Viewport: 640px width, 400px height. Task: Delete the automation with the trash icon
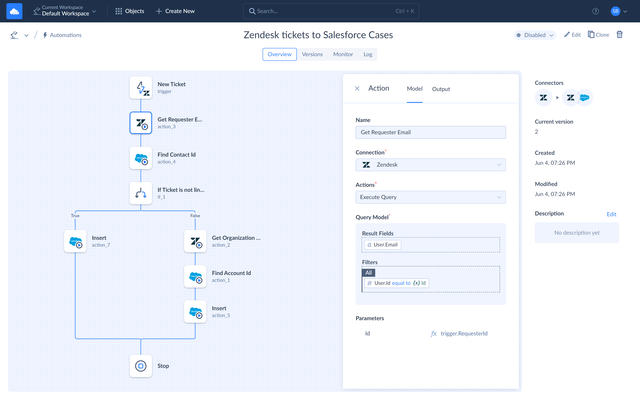point(620,34)
